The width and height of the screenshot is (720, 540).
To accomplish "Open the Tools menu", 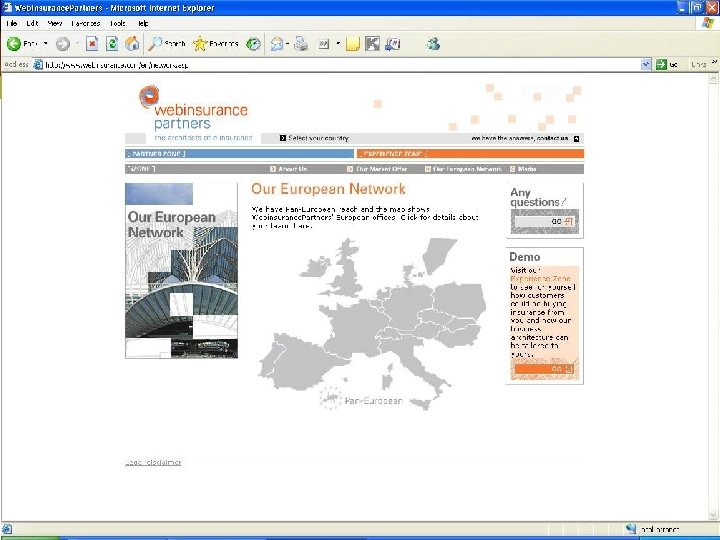I will [x=118, y=23].
